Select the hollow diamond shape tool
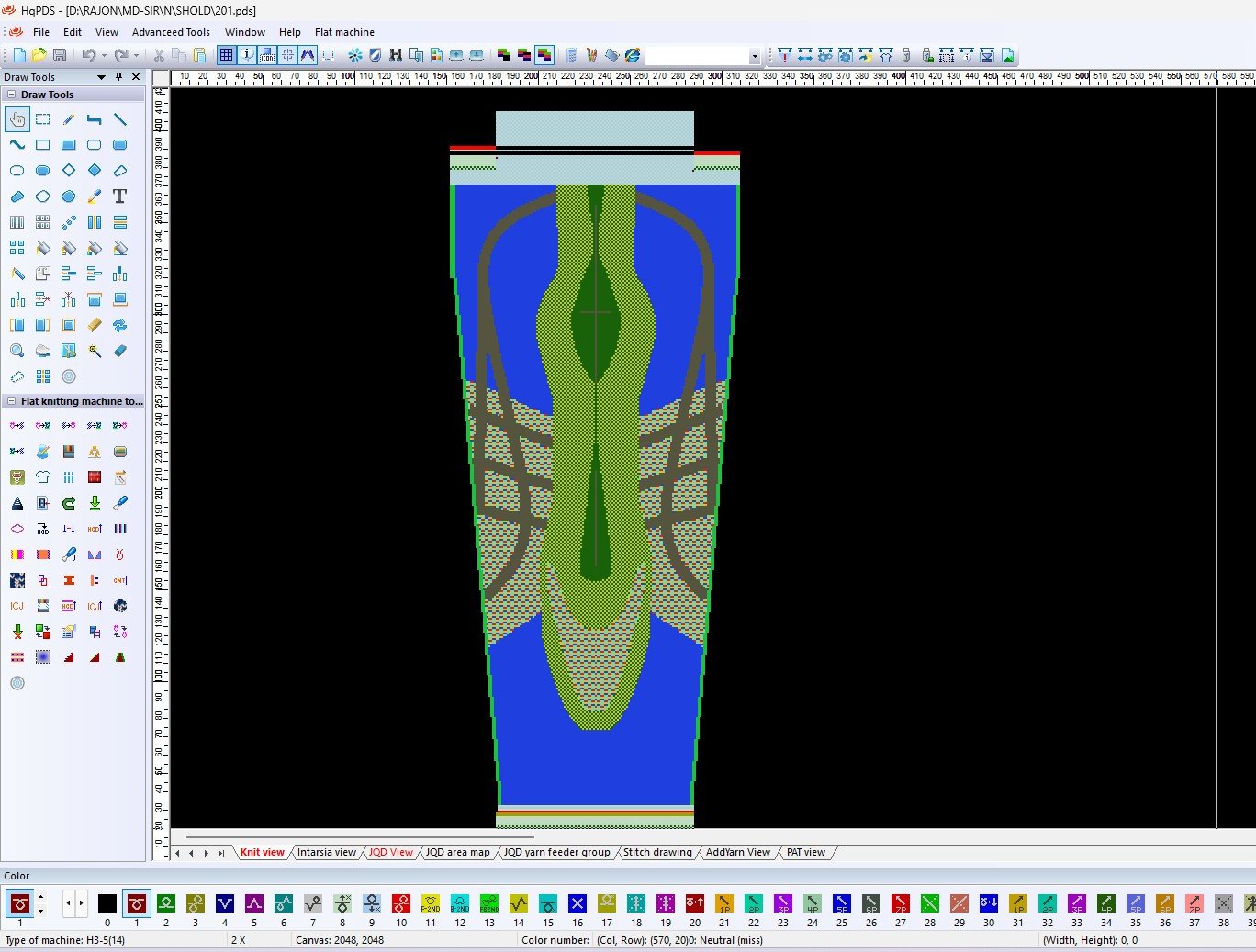The image size is (1256, 952). click(69, 171)
